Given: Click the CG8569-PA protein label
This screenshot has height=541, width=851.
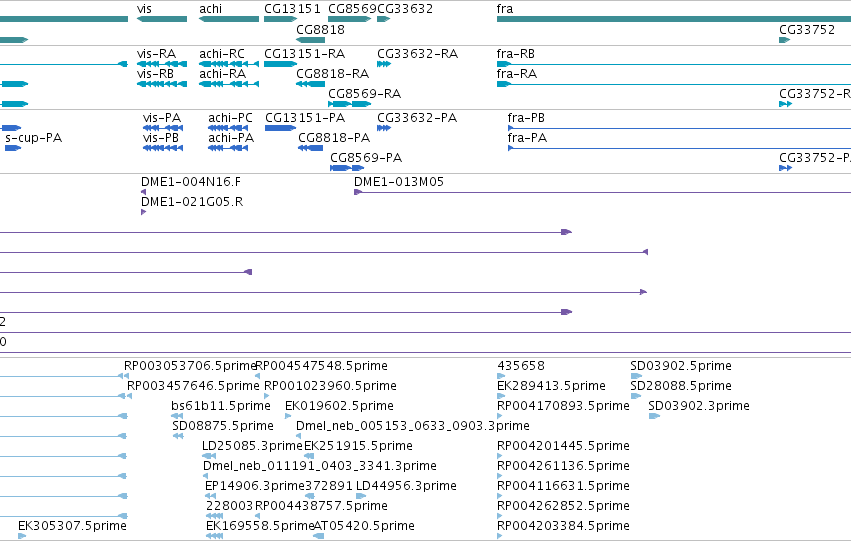Looking at the screenshot, I should pos(366,158).
